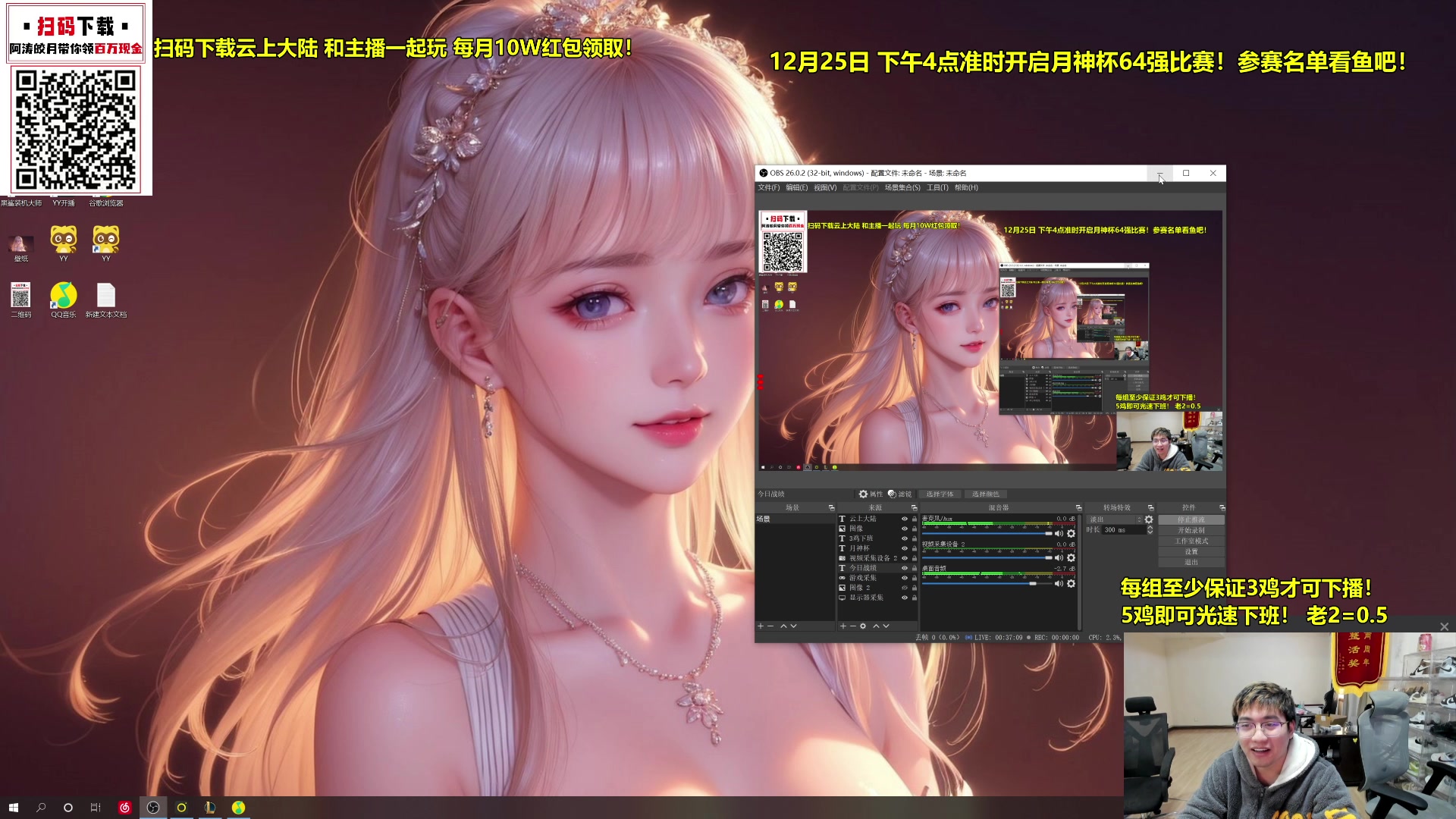Click 滤镜 filters icon button
This screenshot has height=819, width=1456.
point(899,494)
